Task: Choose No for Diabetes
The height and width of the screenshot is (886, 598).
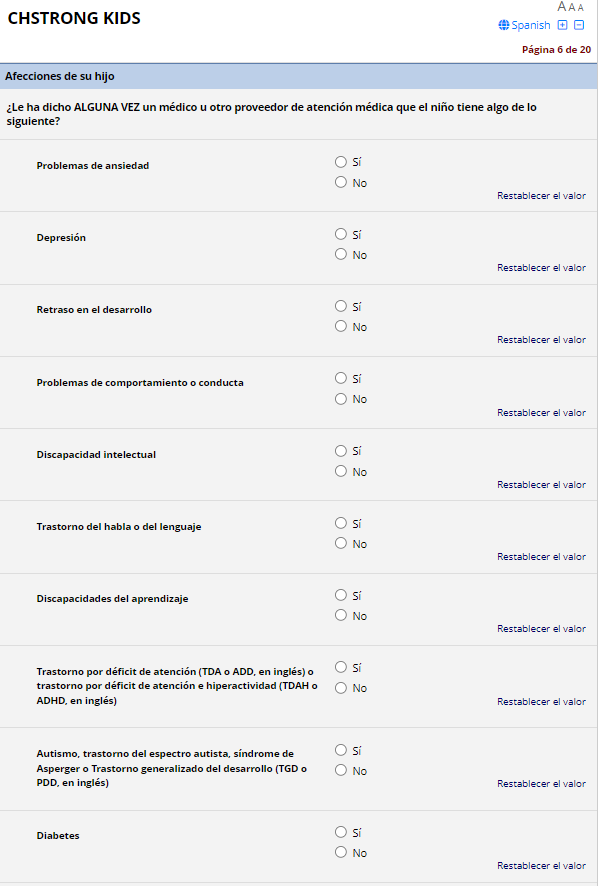Action: click(x=340, y=852)
